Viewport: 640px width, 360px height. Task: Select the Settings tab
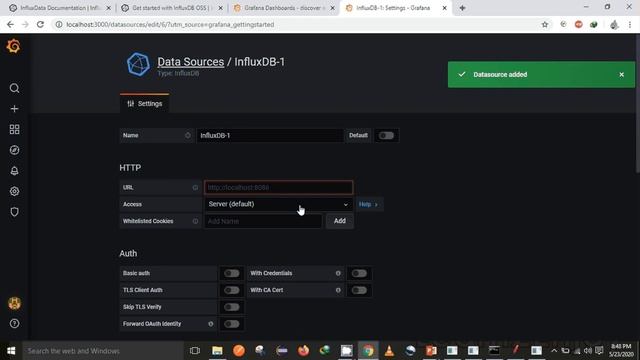click(x=144, y=104)
